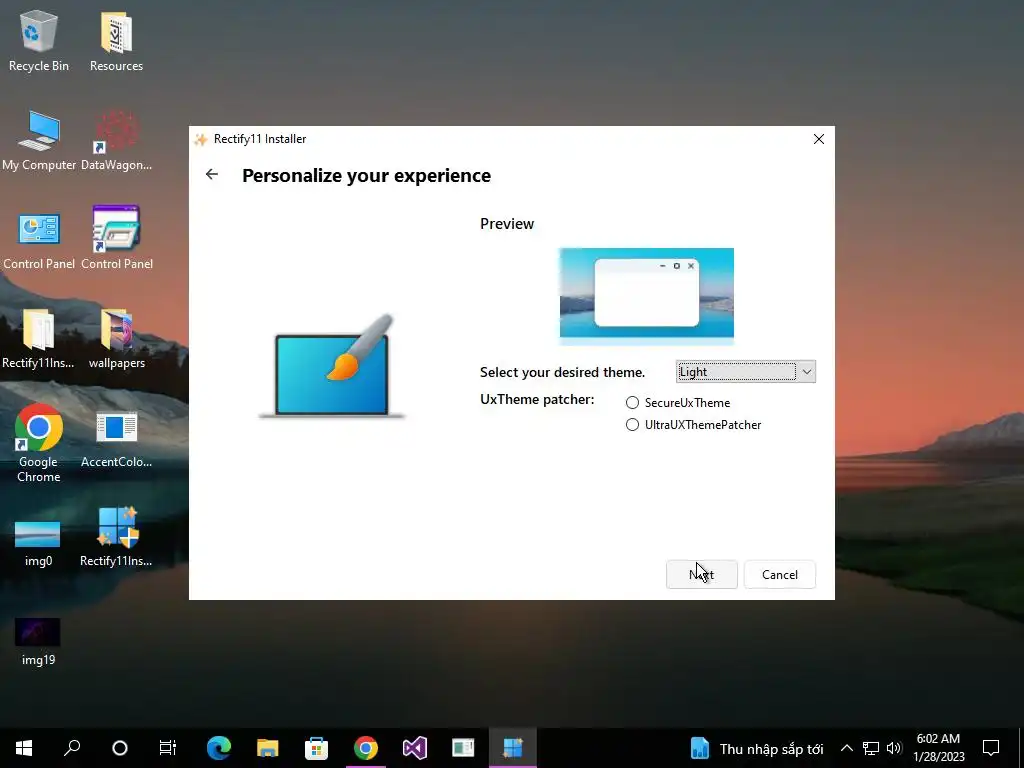The width and height of the screenshot is (1024, 768).
Task: Open the desired theme dropdown
Action: click(x=746, y=372)
